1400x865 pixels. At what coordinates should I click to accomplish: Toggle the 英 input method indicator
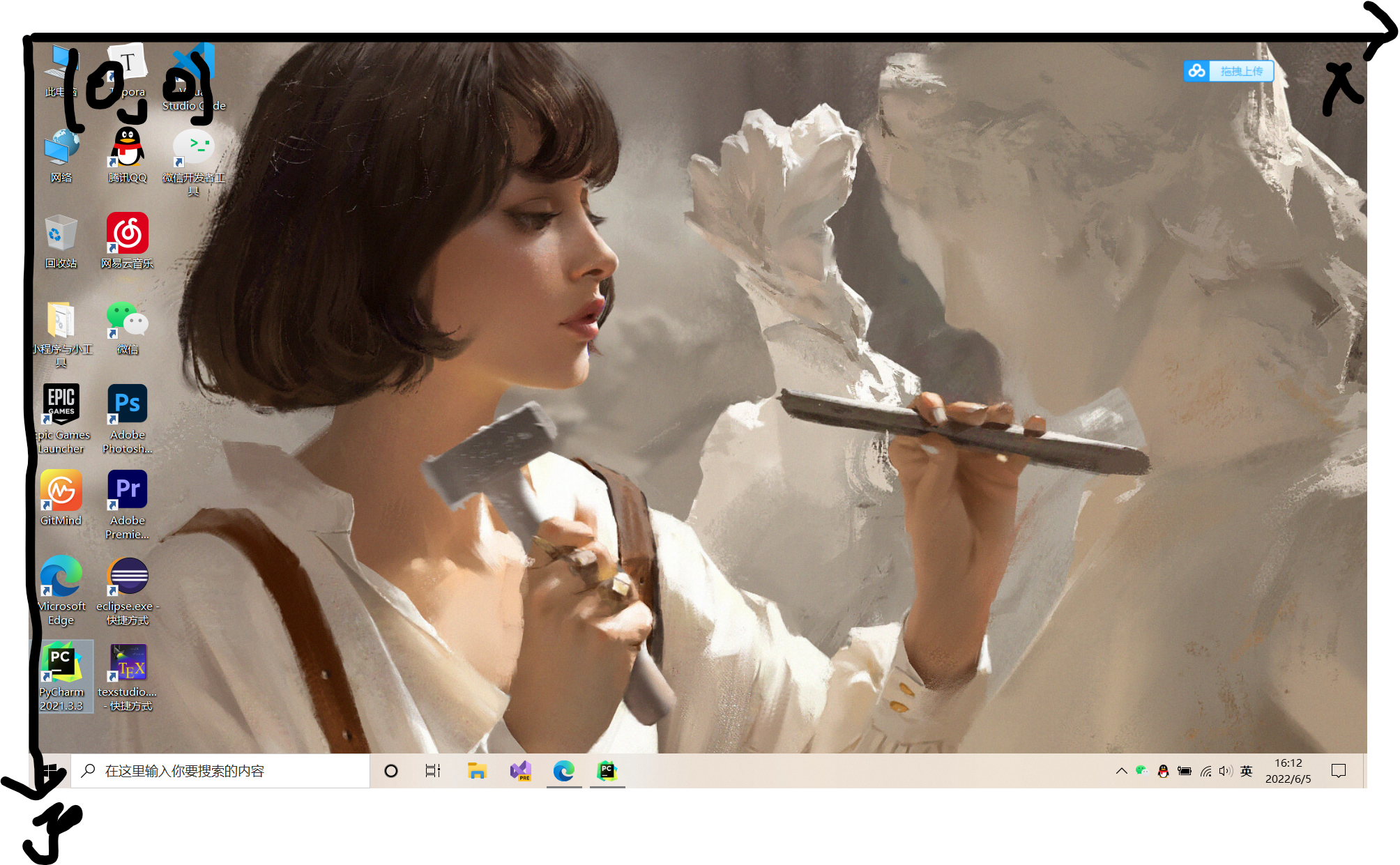1247,771
